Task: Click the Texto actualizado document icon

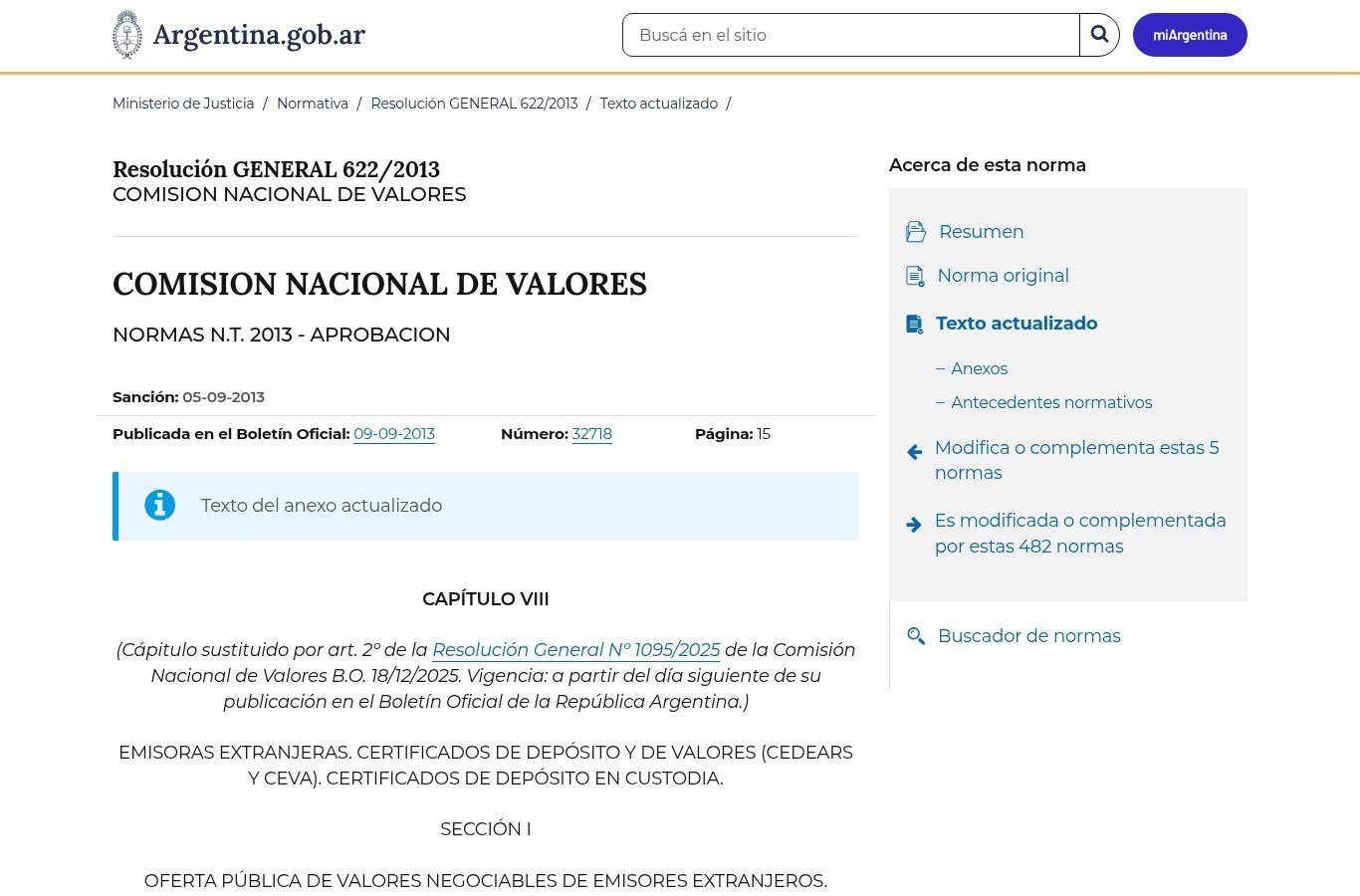Action: coord(914,324)
